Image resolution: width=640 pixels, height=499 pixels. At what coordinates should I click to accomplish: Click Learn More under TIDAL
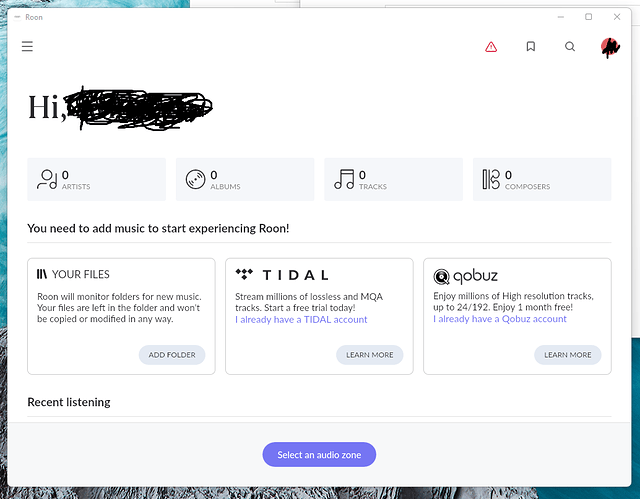click(x=370, y=355)
